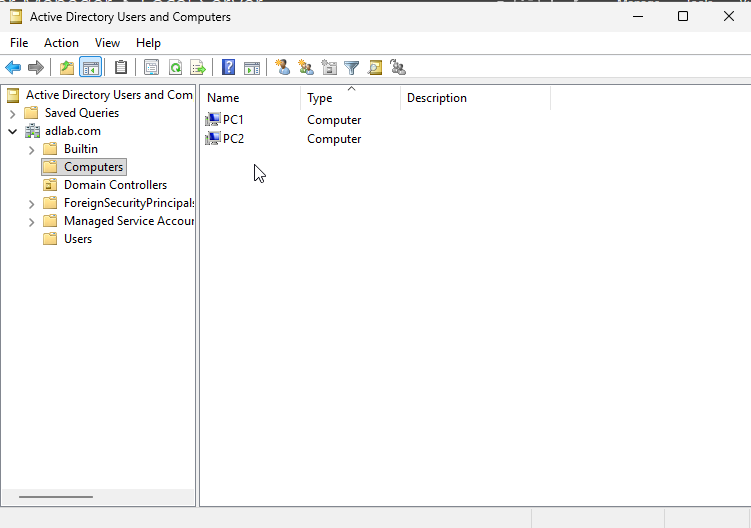Click the tree pane horizontal scrollbar
751x528 pixels.
point(56,497)
